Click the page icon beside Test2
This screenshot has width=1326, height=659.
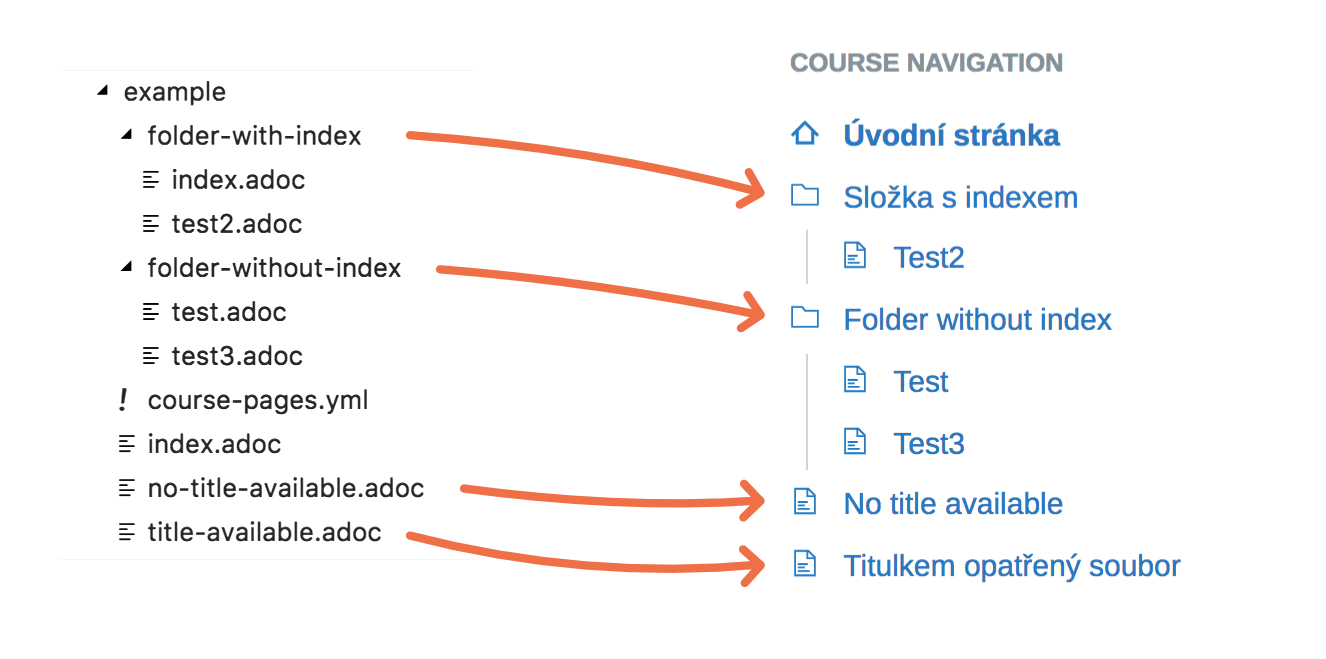(854, 256)
